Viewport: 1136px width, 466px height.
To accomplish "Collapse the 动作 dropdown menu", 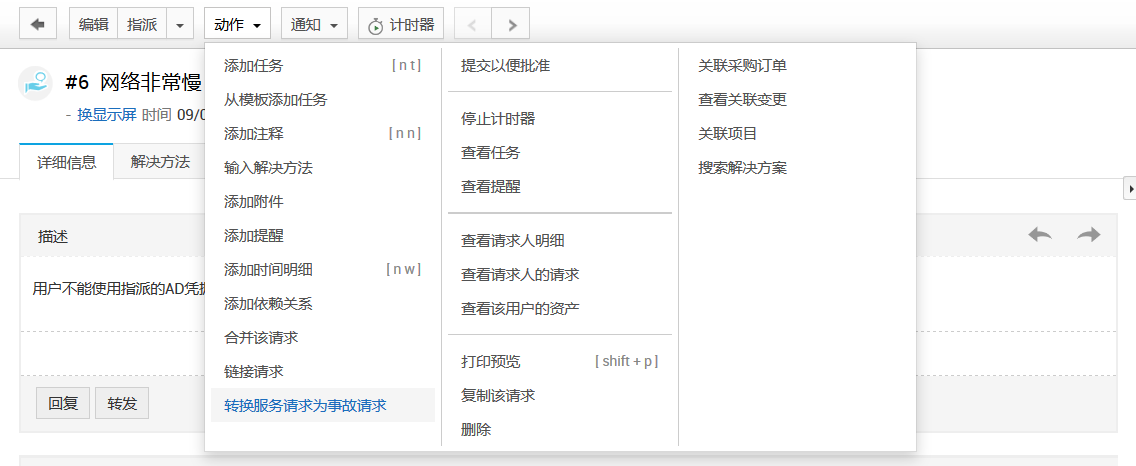I will [x=237, y=25].
